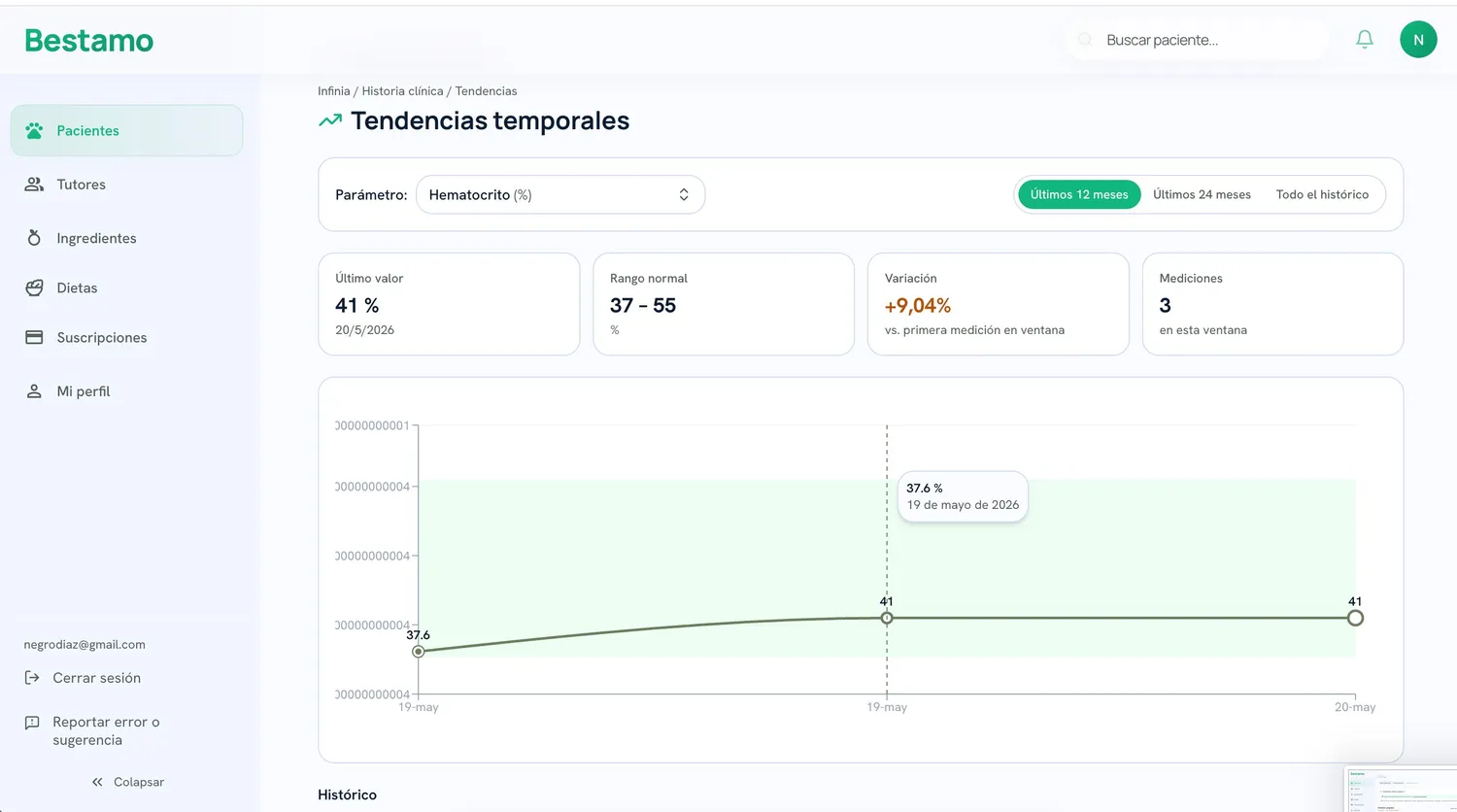
Task: Go to Historia clínica breadcrumb
Action: pyautogui.click(x=402, y=91)
